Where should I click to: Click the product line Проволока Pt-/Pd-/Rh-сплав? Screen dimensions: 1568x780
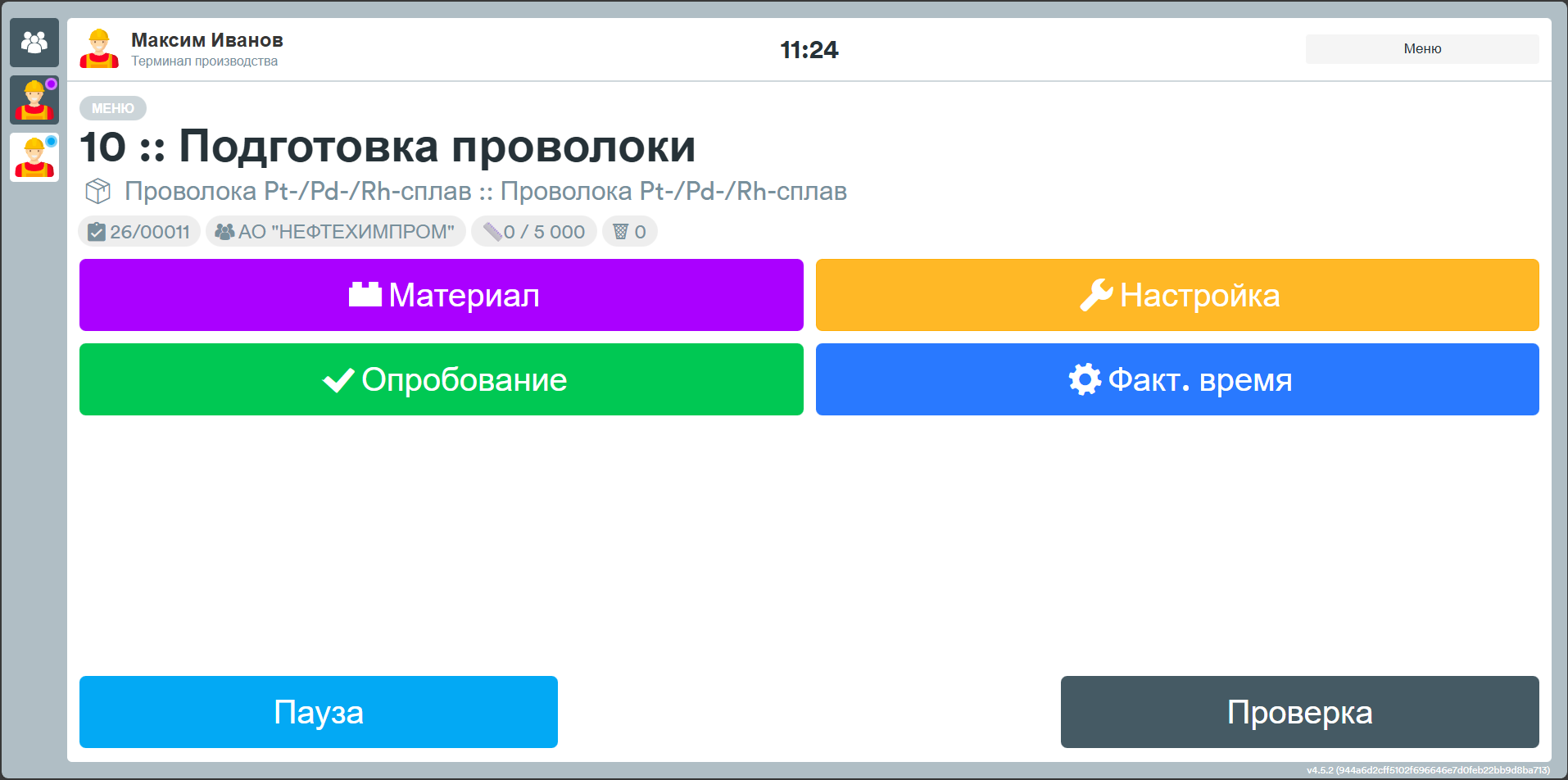486,191
